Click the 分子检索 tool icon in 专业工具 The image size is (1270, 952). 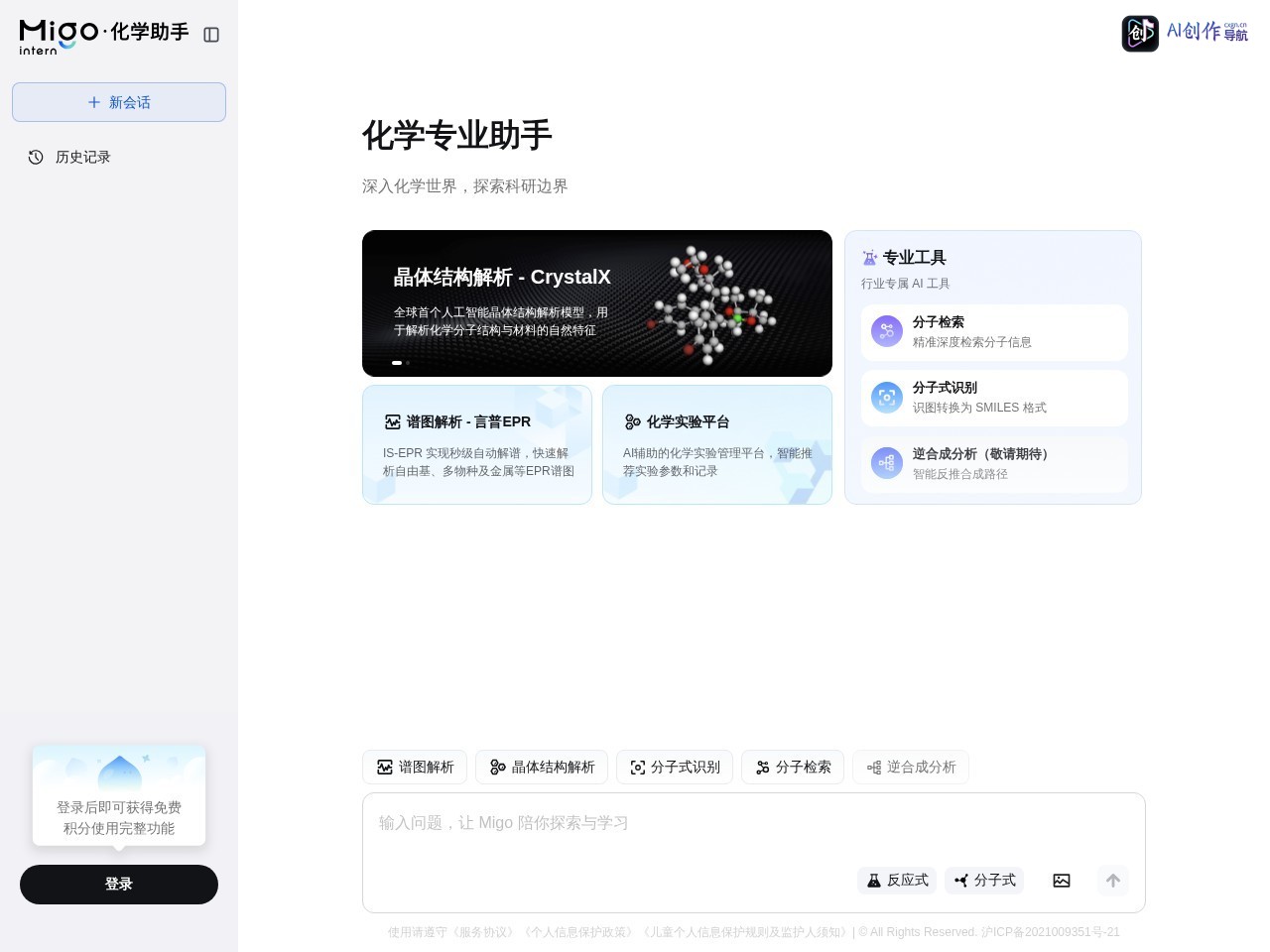(887, 331)
